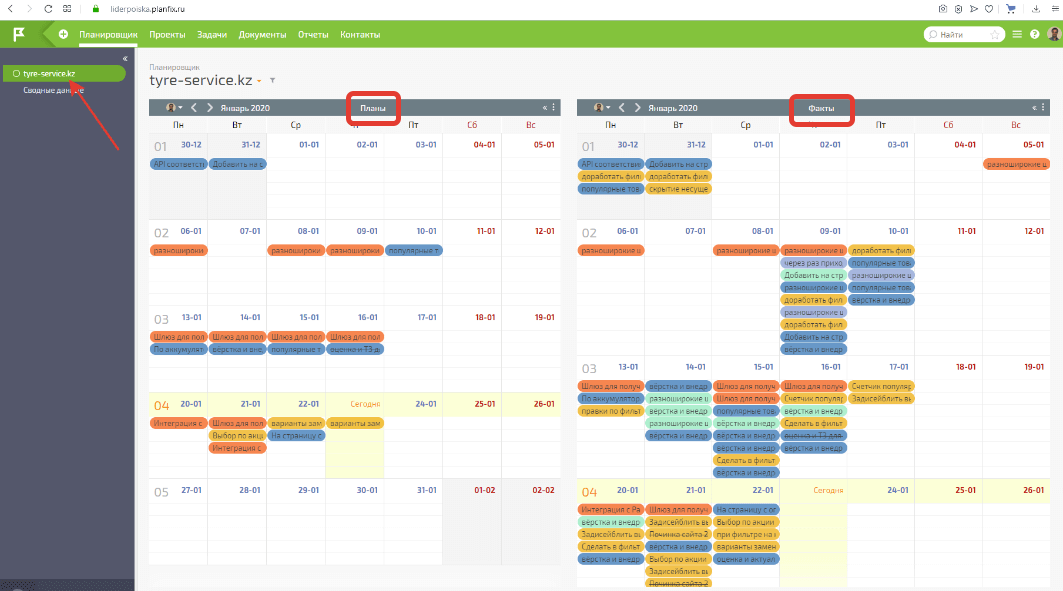Open 'скрытие несуще' task on 31-12 in Факты
1063x591 pixels.
click(679, 189)
